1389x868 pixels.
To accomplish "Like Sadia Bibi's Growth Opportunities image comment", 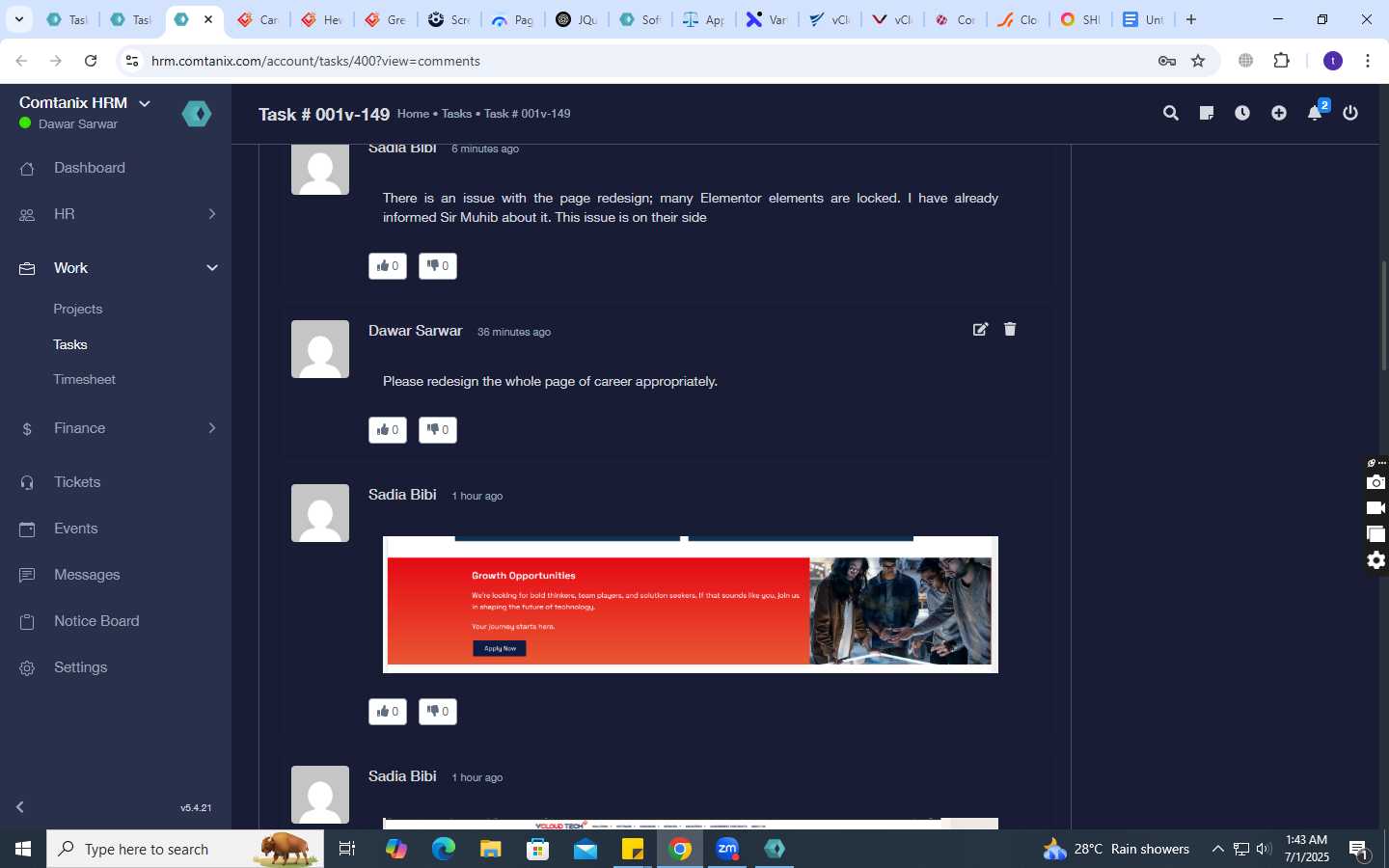I will (388, 711).
